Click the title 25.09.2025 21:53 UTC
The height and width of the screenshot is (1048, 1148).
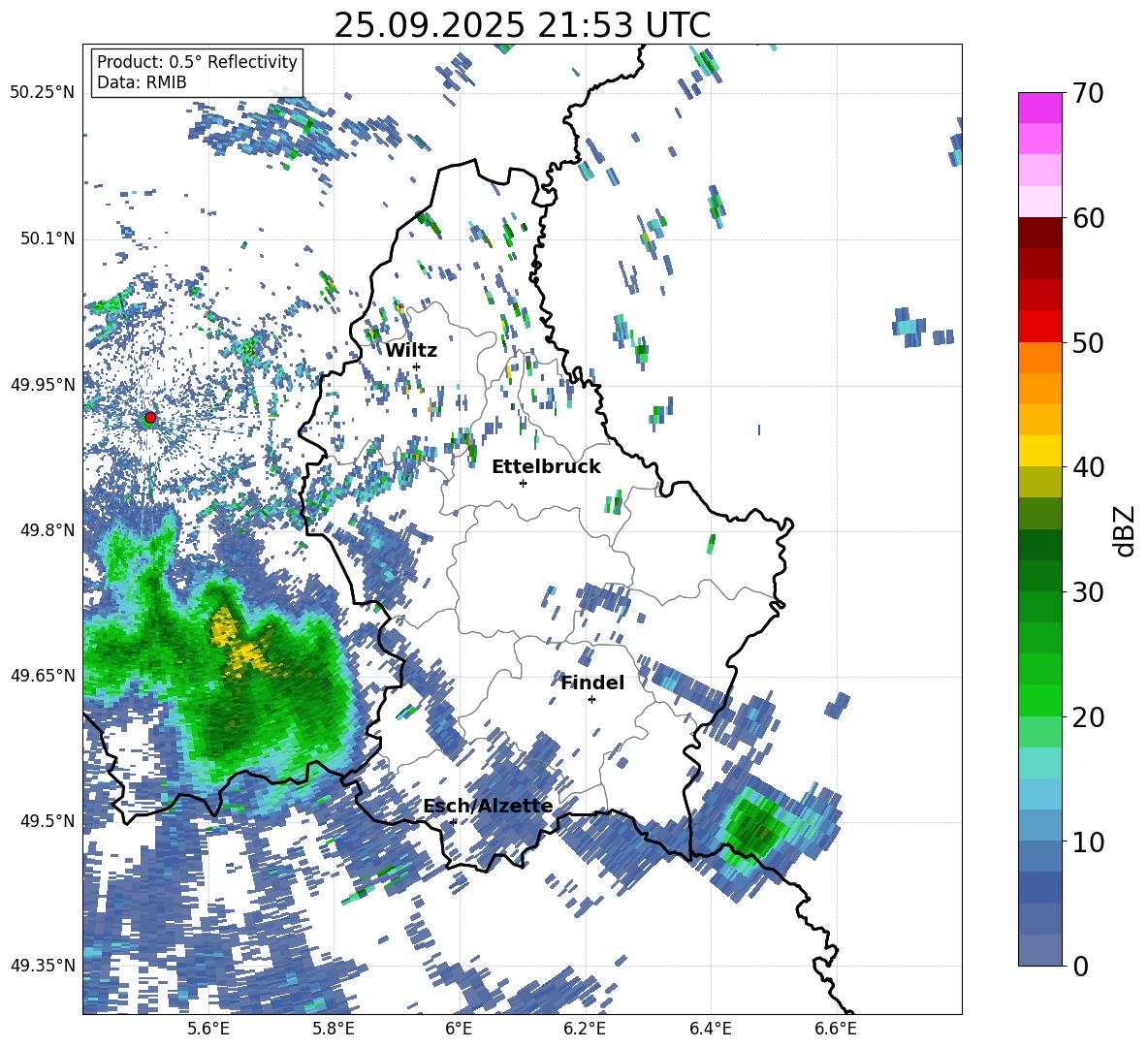(x=523, y=25)
